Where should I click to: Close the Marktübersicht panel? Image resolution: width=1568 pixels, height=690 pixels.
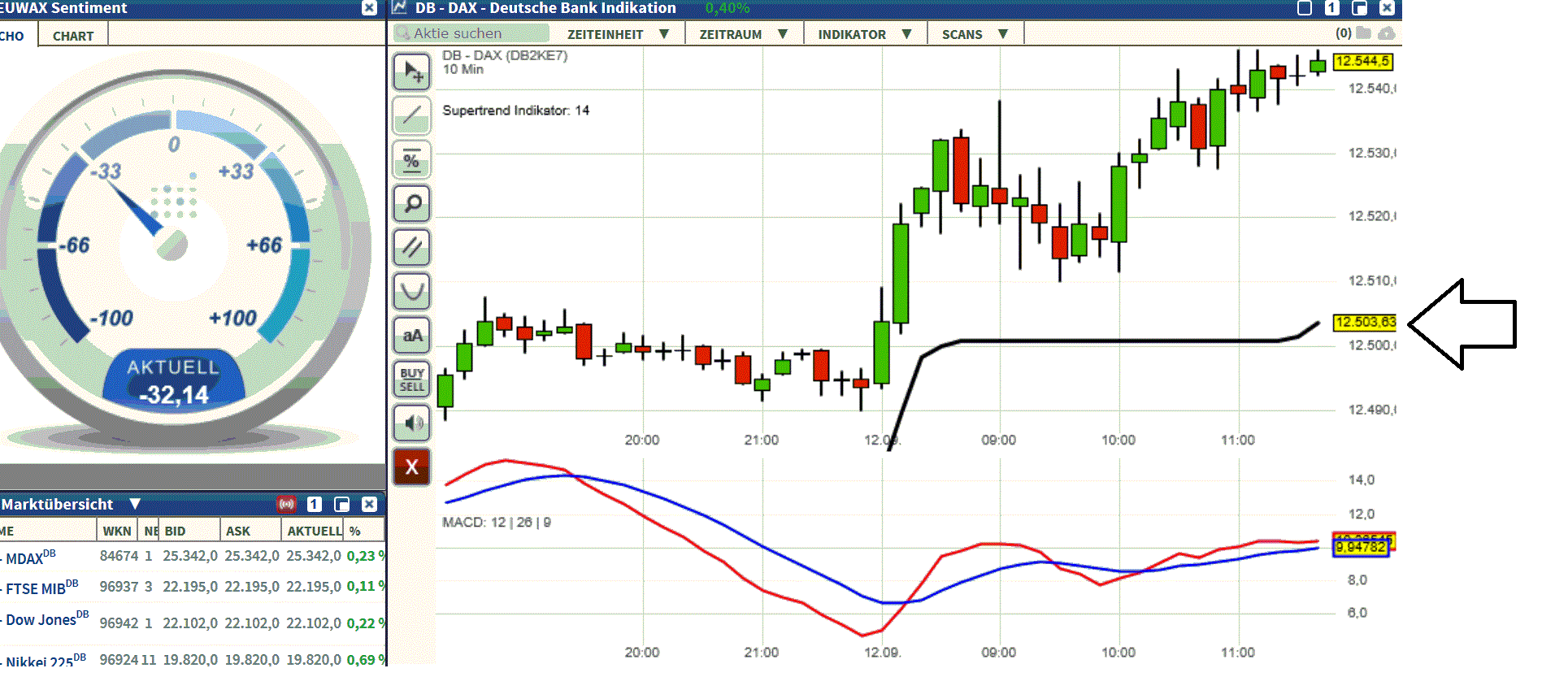click(x=369, y=504)
